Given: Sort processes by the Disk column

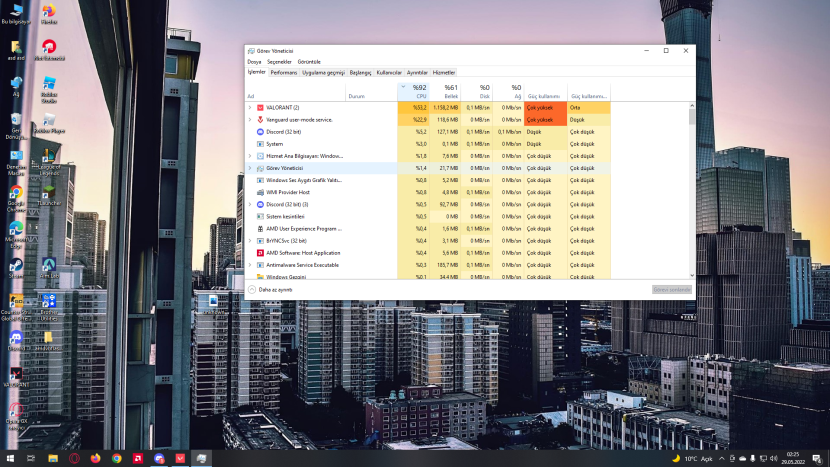Looking at the screenshot, I should point(477,92).
